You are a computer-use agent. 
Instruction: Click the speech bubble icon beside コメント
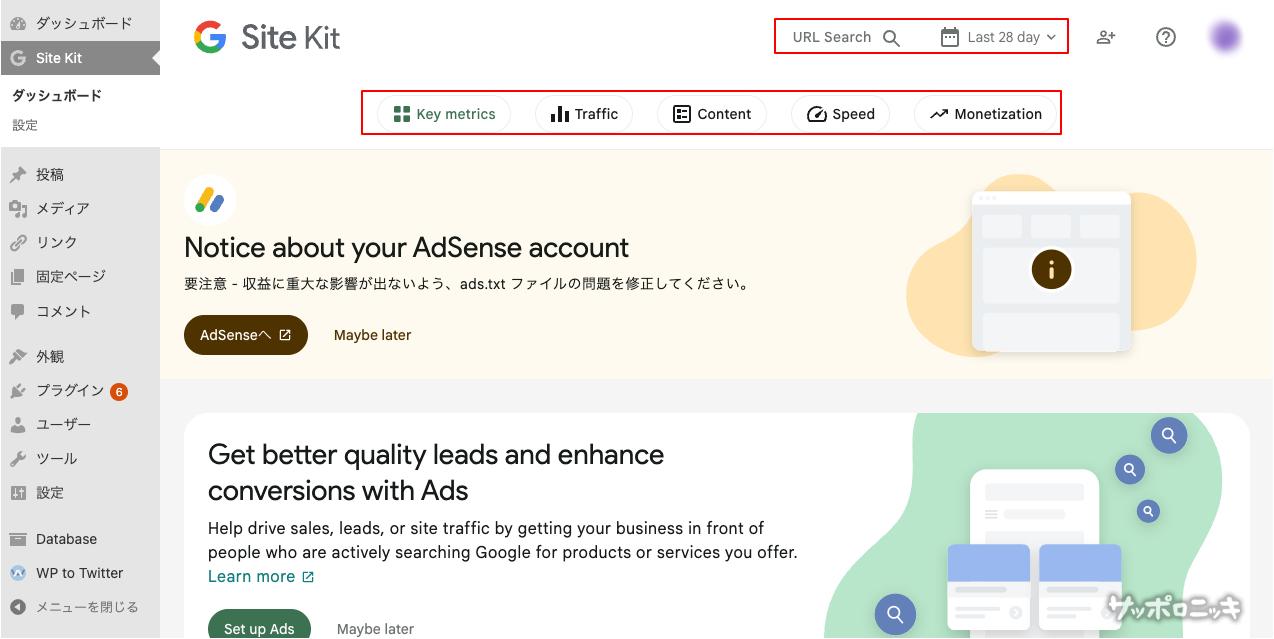18,311
